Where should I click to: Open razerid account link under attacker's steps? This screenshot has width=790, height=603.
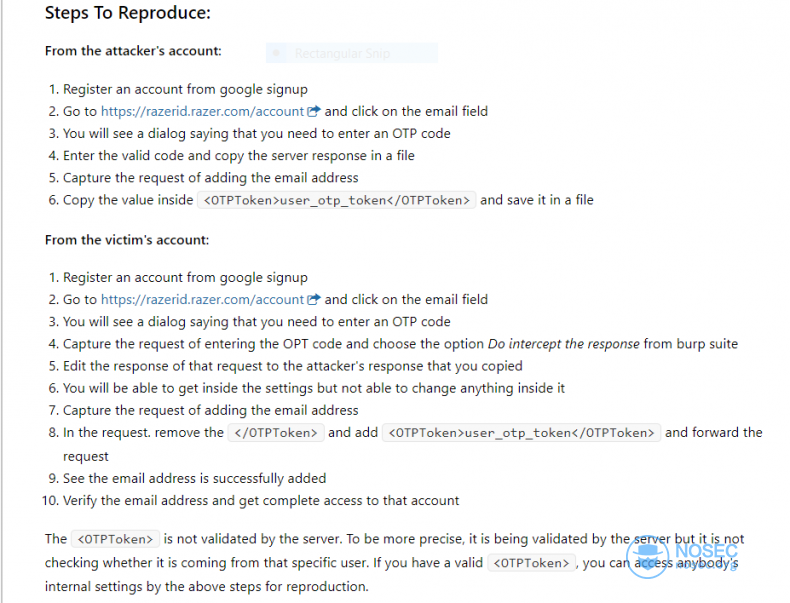[x=203, y=111]
